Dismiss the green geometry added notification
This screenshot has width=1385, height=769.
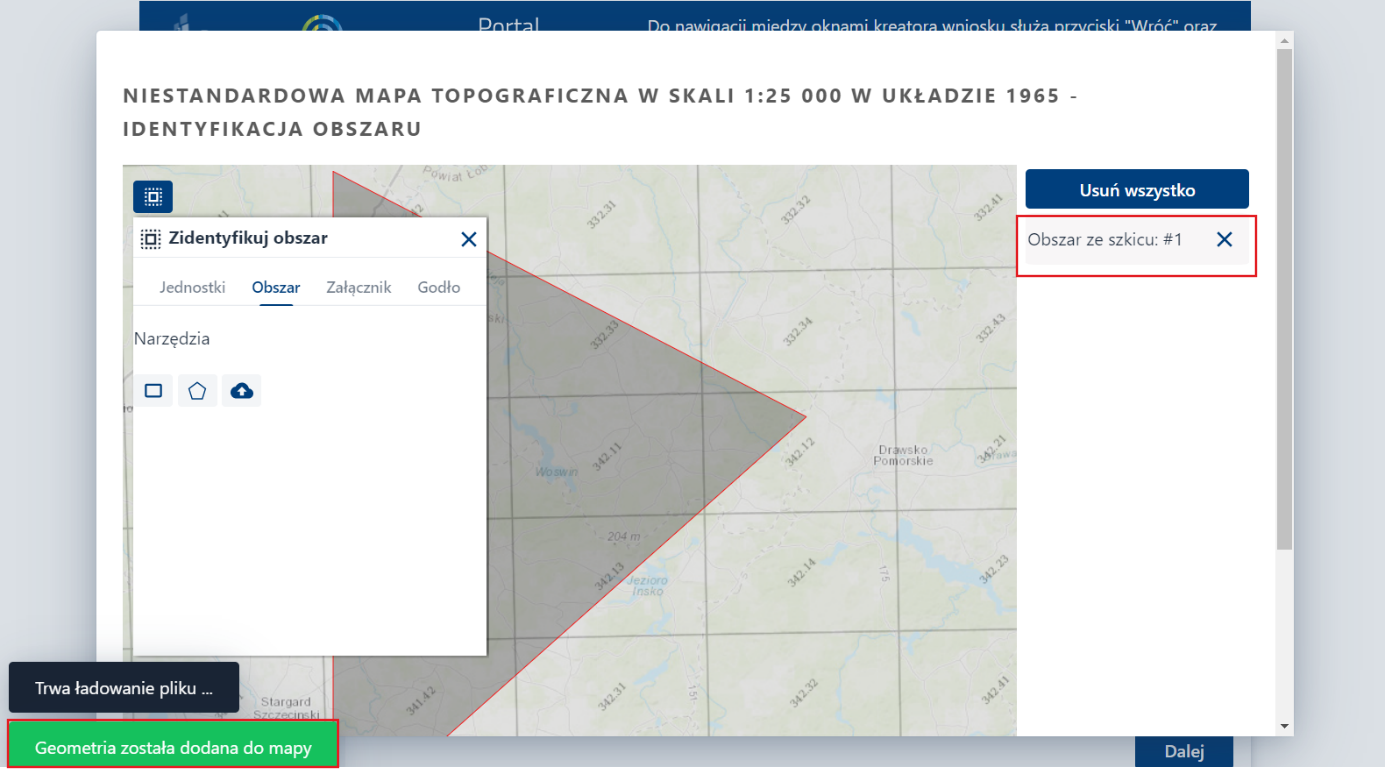[x=172, y=744]
